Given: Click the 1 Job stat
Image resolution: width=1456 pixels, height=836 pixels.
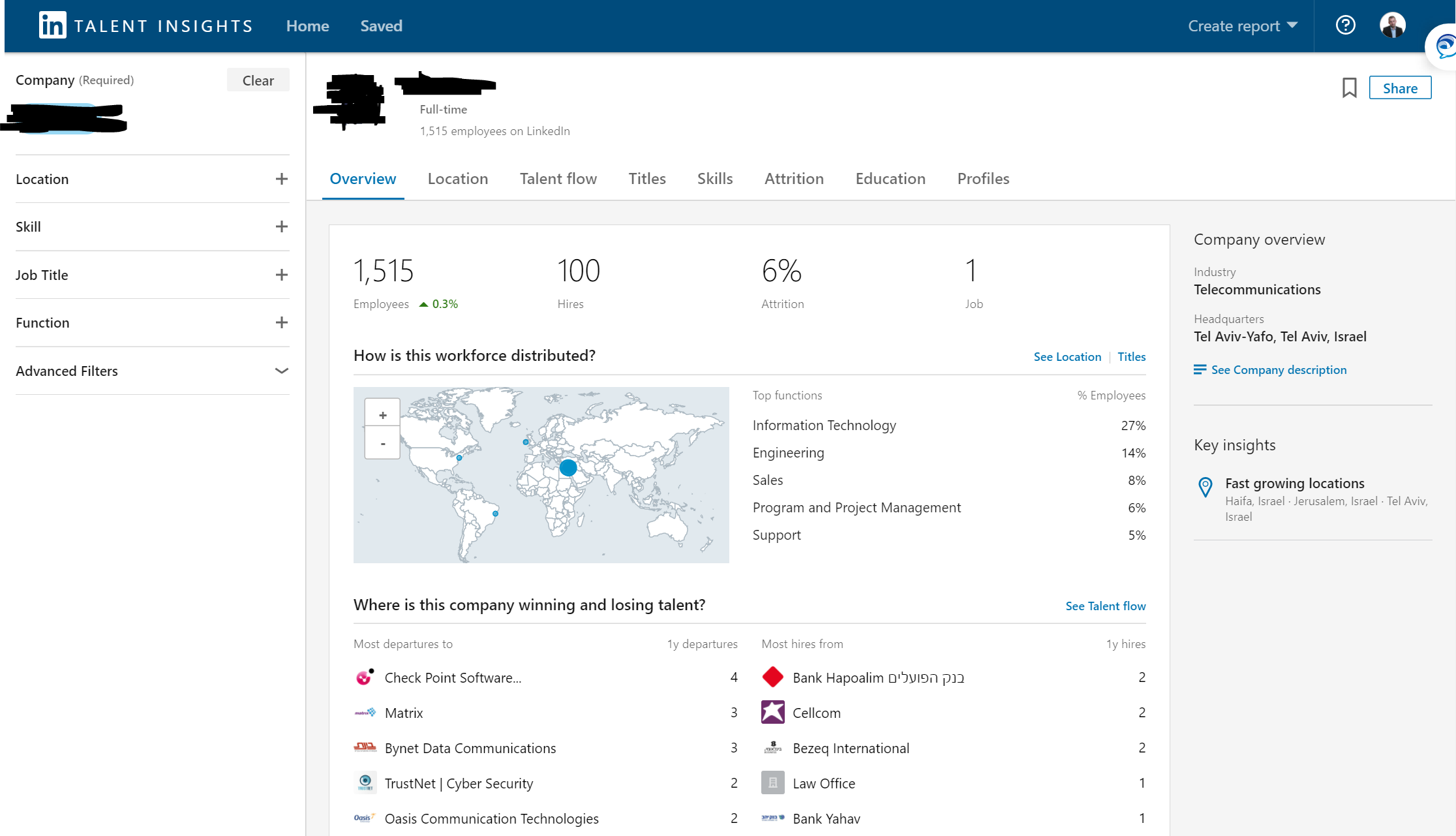Looking at the screenshot, I should coord(974,283).
